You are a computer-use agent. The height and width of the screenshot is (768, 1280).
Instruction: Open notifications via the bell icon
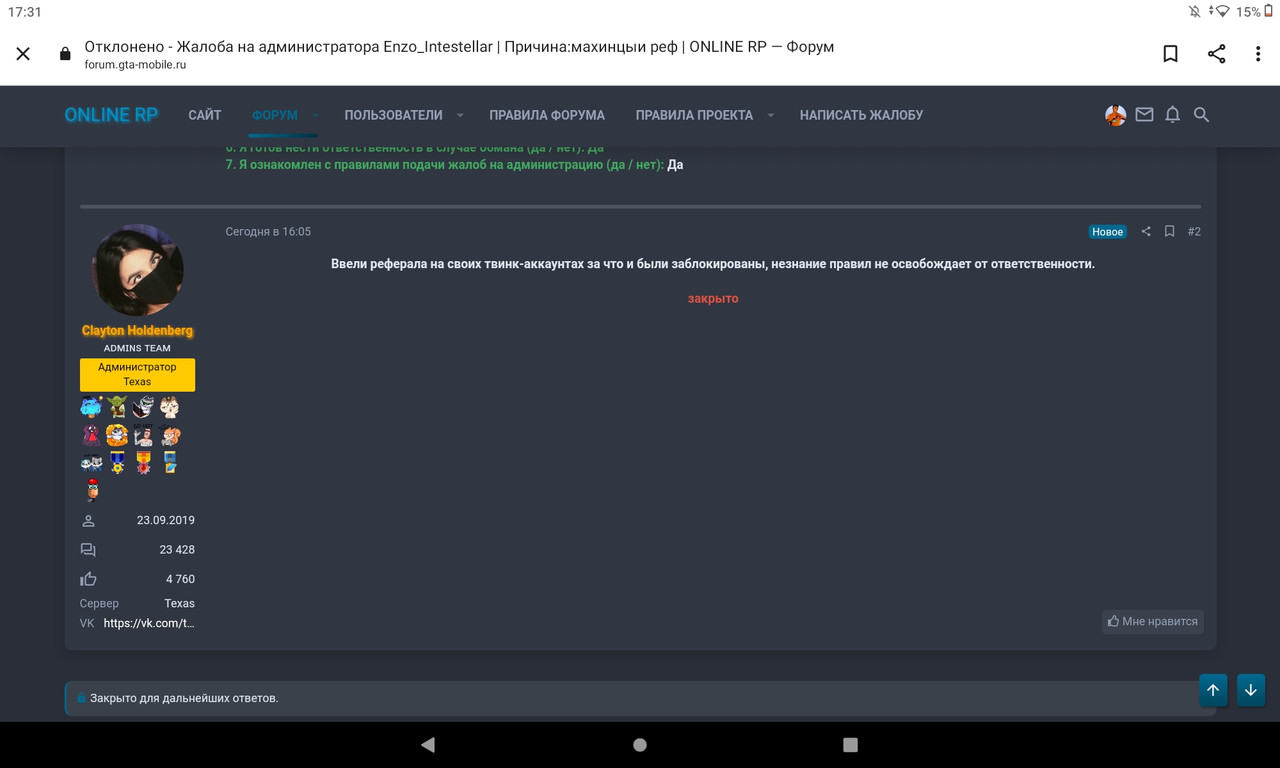(1172, 115)
